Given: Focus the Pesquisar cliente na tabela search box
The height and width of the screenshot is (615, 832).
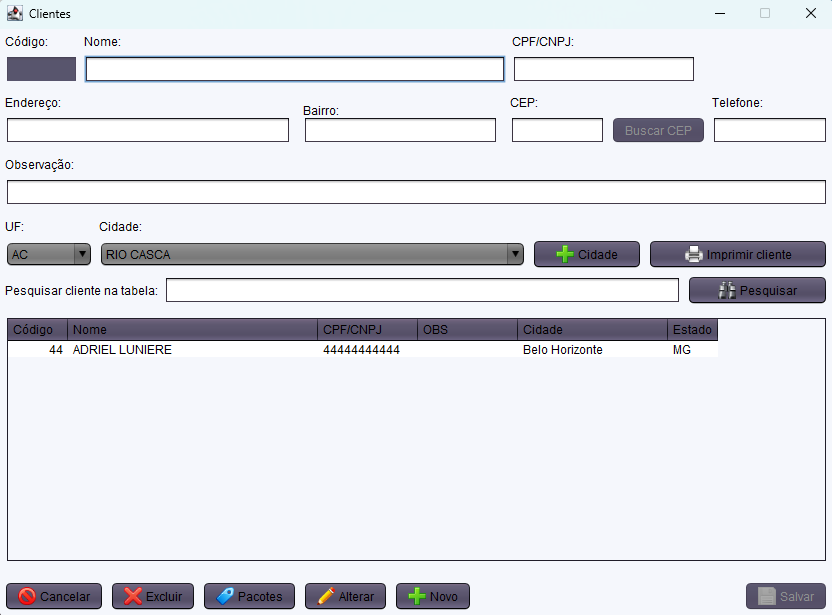Looking at the screenshot, I should pyautogui.click(x=422, y=290).
